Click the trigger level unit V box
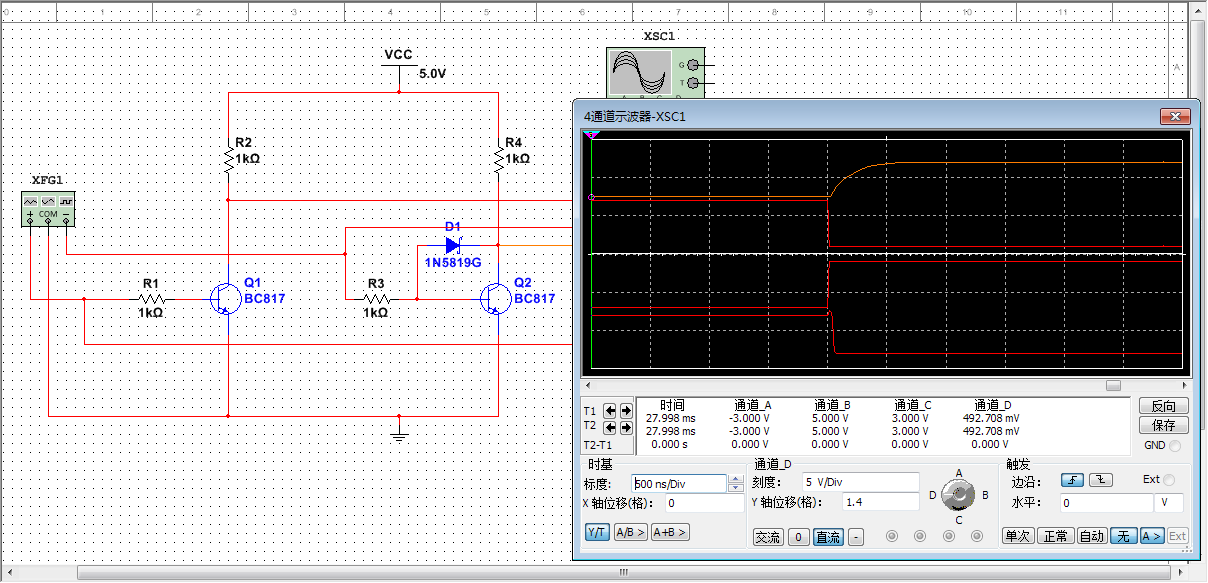Screen dimensions: 1208x583 [x=1169, y=503]
